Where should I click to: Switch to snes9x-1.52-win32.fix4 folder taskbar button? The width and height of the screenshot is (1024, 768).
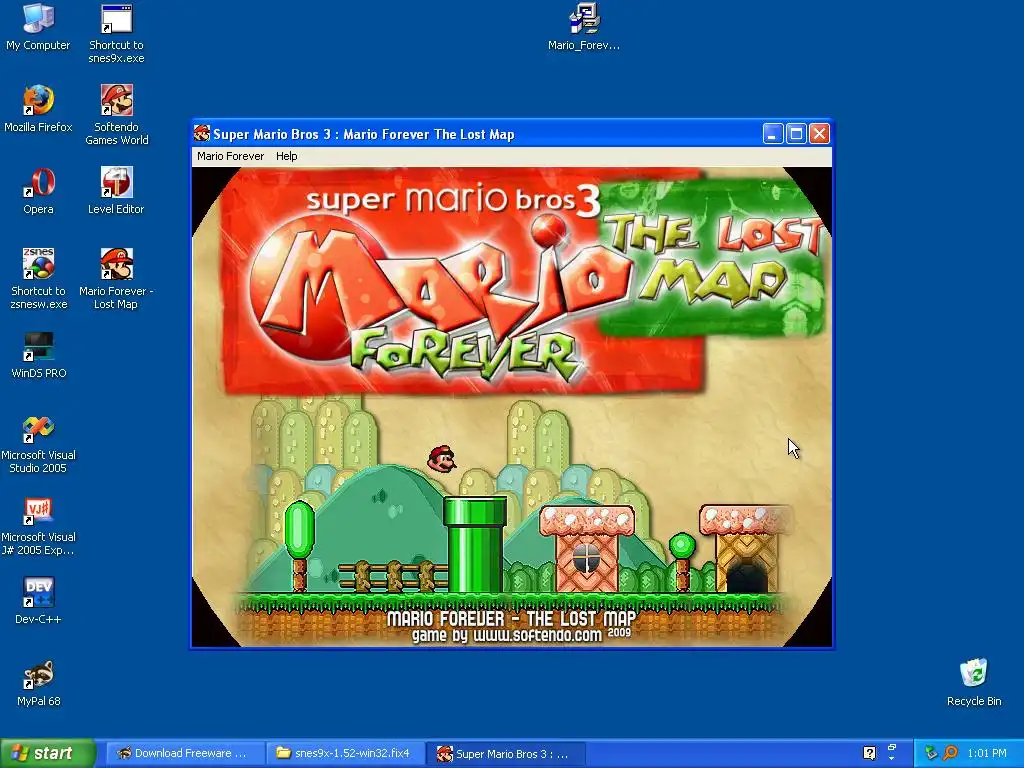(x=345, y=753)
